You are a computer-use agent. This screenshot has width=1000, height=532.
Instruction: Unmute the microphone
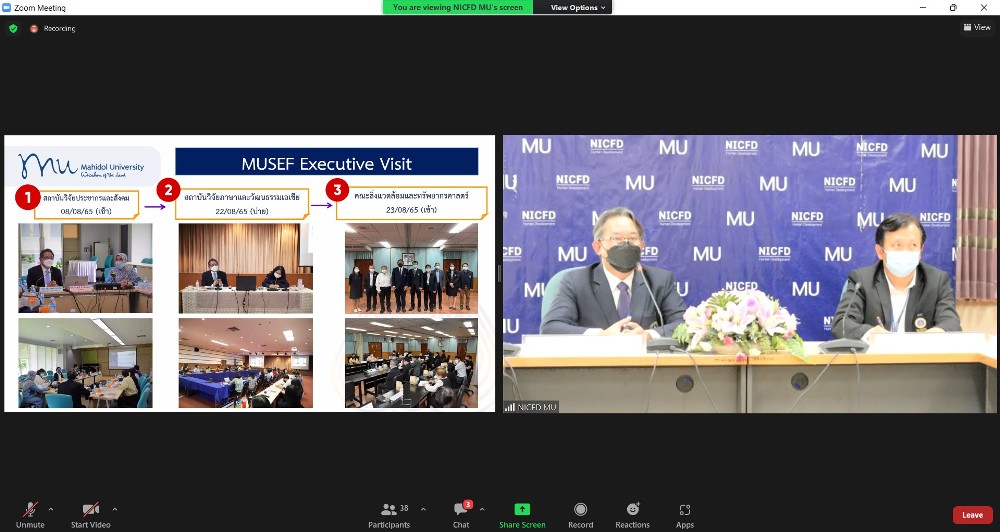pos(30,515)
